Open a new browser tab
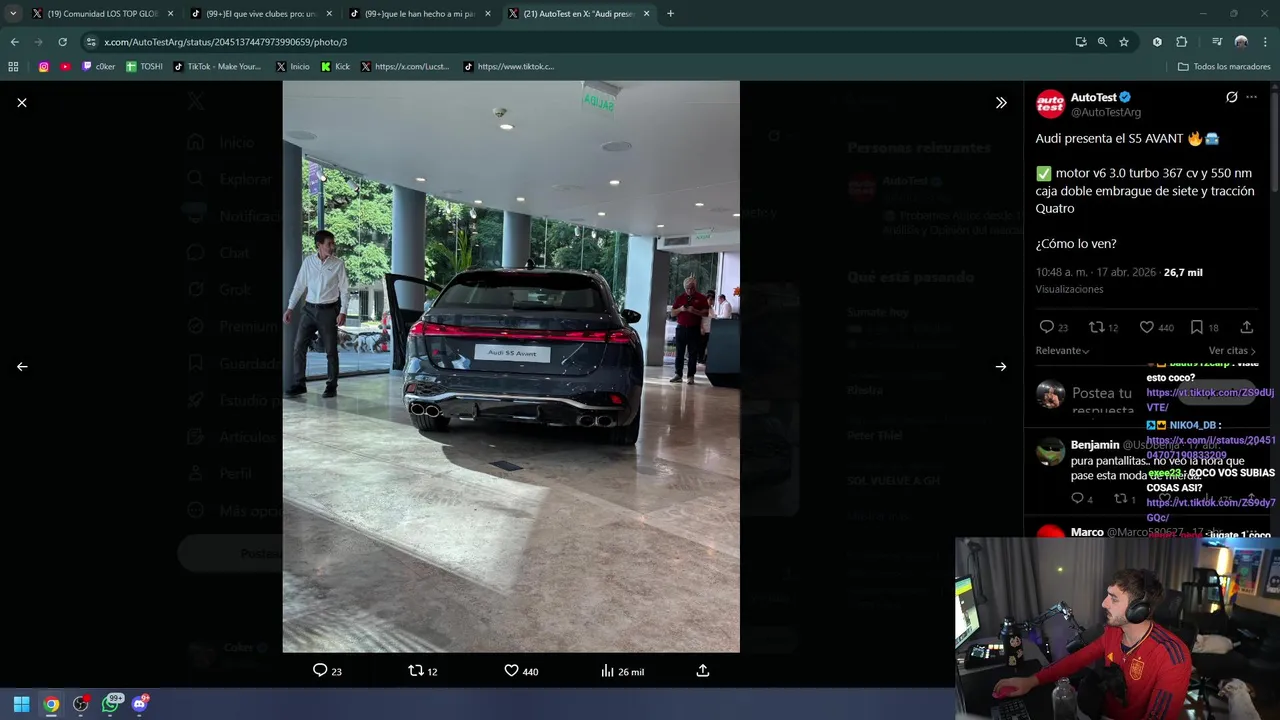Screen dimensions: 1280x720 click(x=670, y=14)
